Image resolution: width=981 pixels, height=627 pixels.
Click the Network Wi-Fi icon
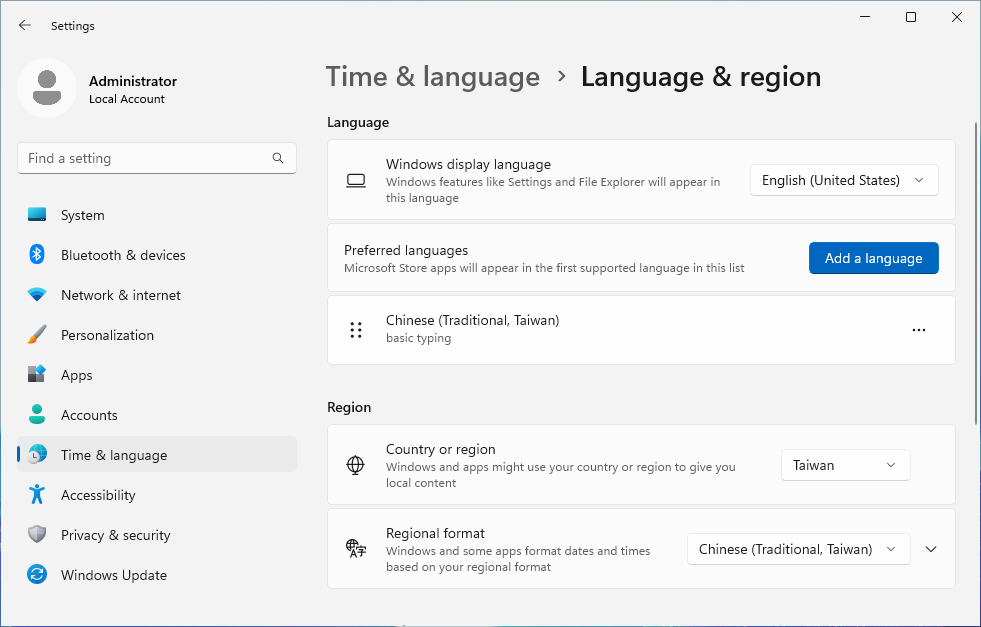tap(37, 295)
